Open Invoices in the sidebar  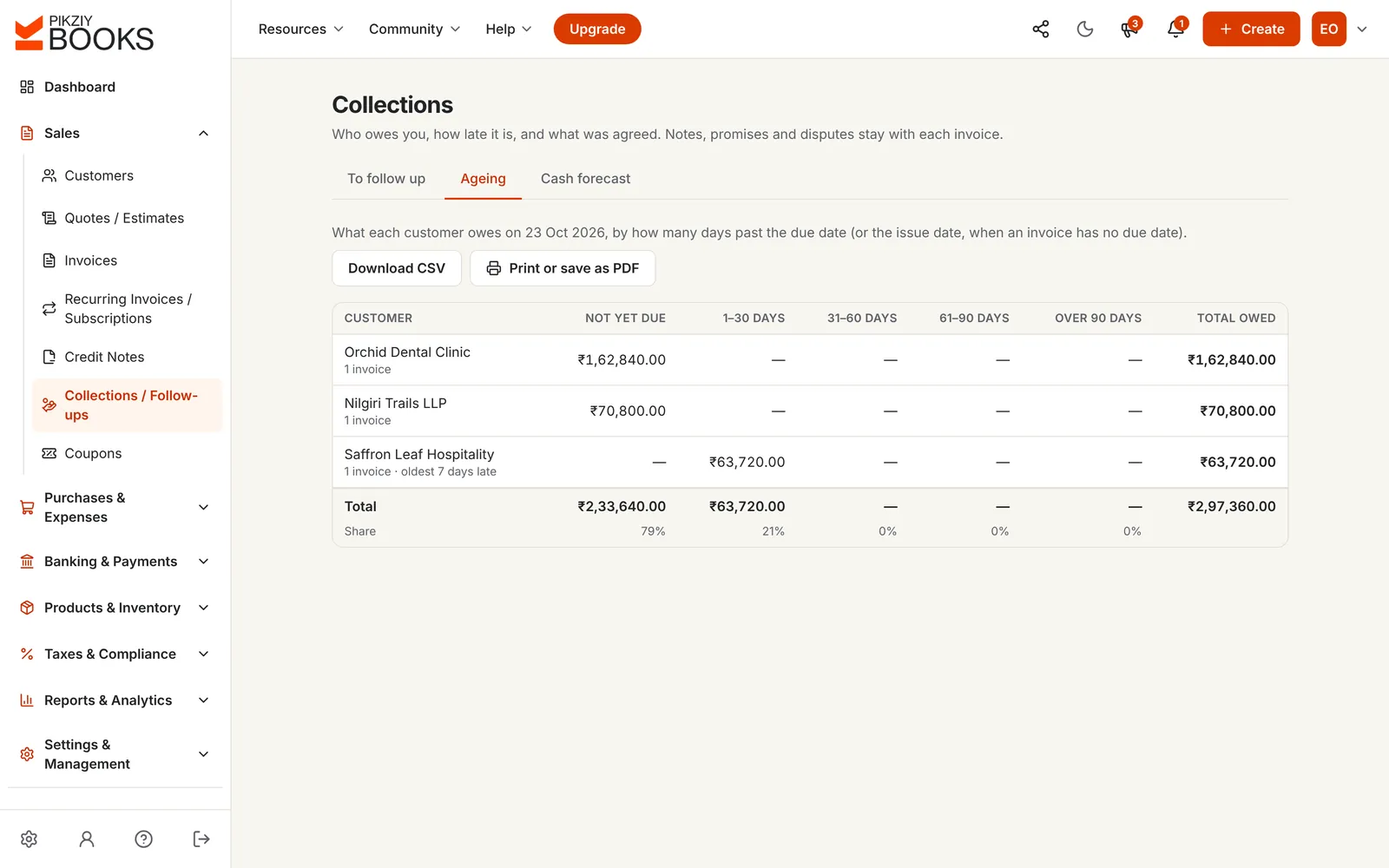pos(127,260)
